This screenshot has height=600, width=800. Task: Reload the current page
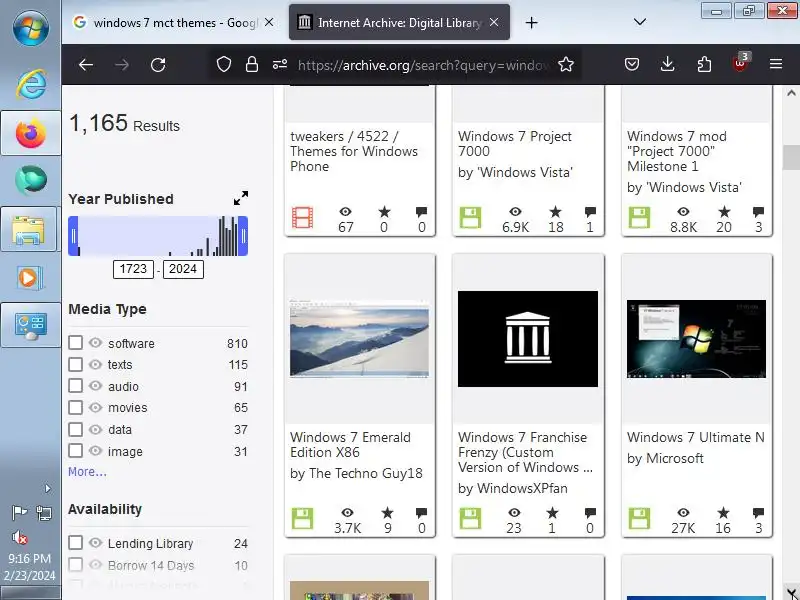coord(158,65)
